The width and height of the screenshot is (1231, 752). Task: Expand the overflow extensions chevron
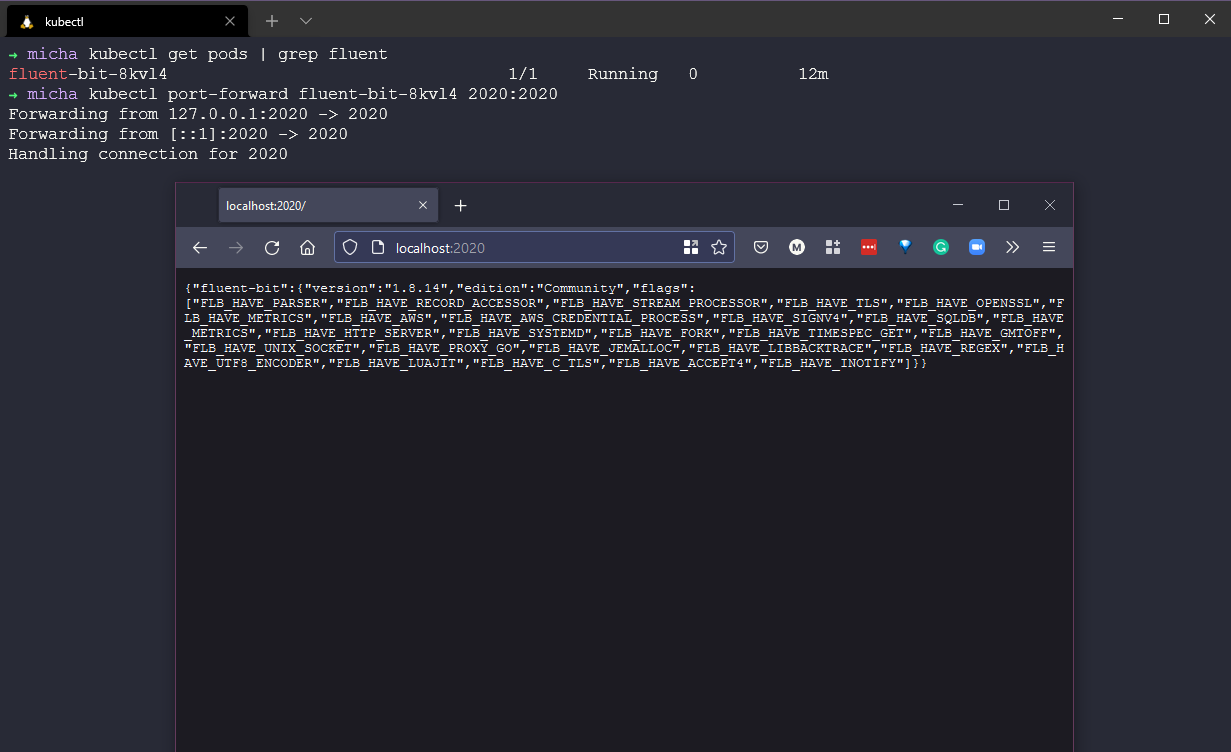coord(1012,248)
